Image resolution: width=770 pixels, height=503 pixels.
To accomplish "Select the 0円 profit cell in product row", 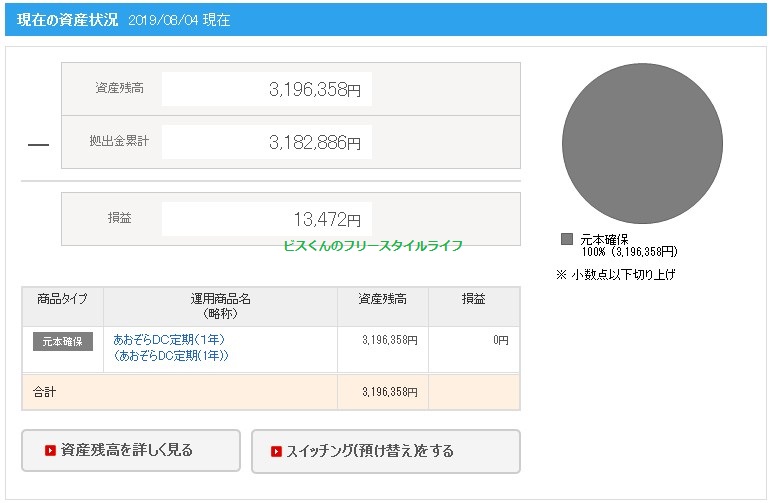I will (x=501, y=340).
